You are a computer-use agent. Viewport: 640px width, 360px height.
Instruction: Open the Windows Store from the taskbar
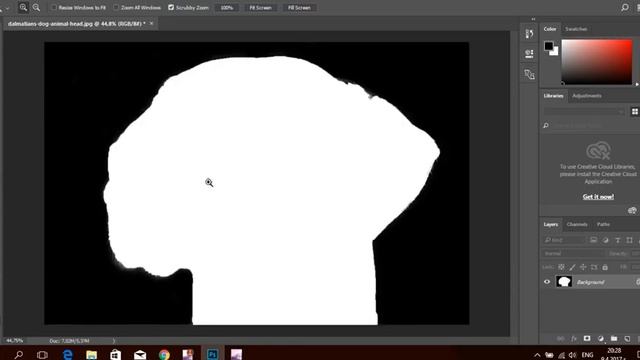(116, 354)
